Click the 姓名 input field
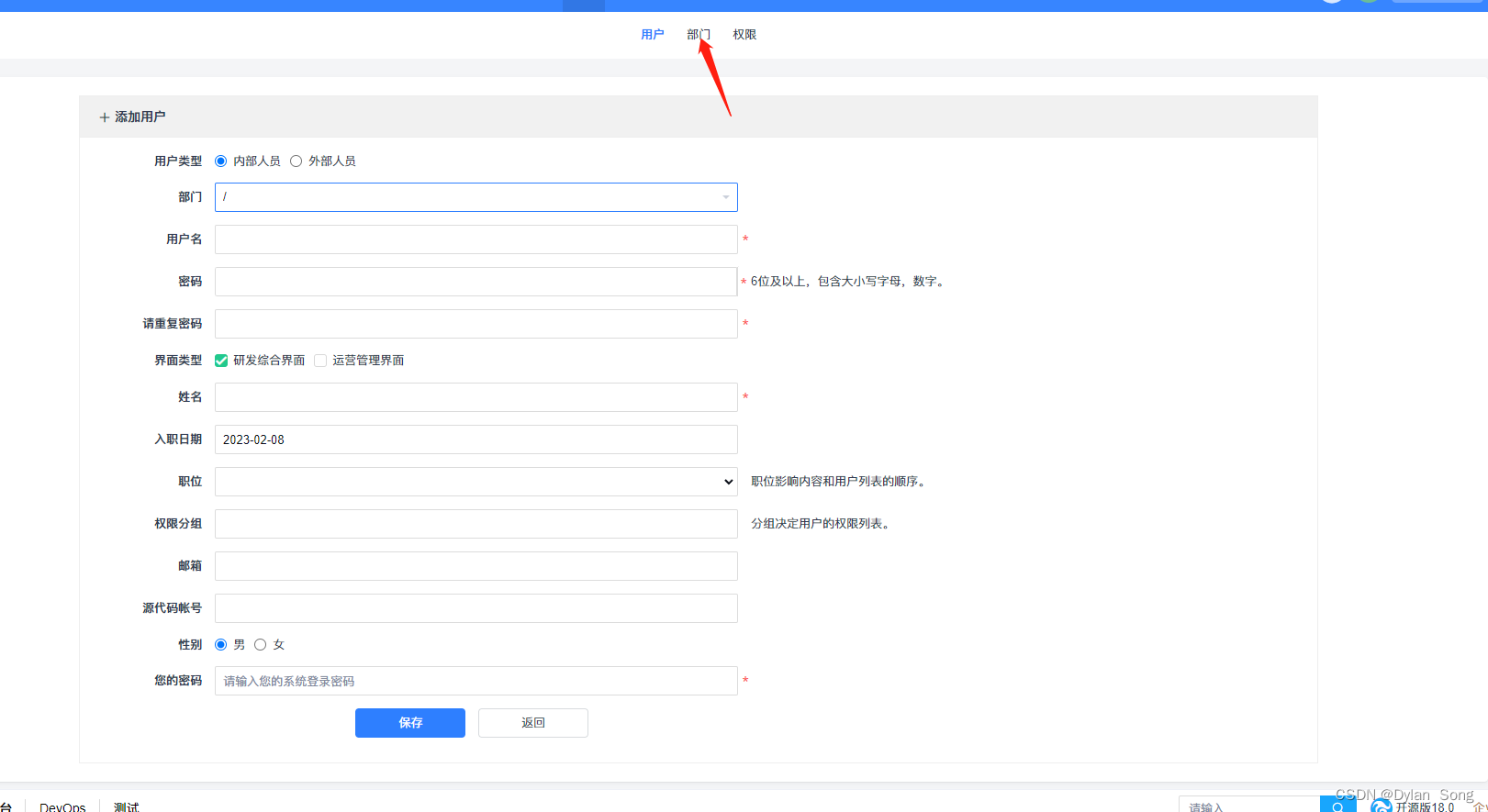This screenshot has height=812, width=1488. pos(475,397)
